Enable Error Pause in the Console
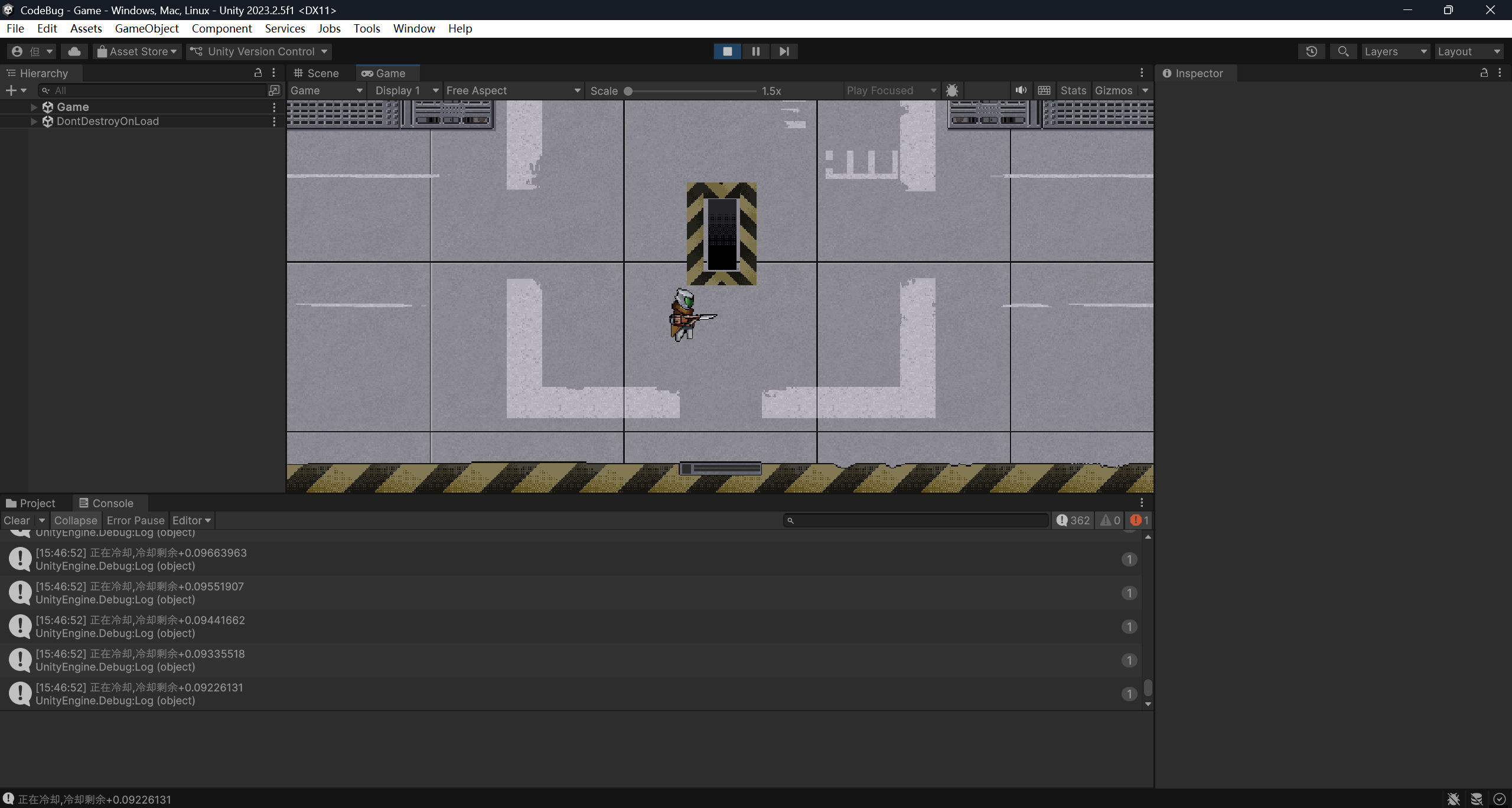 click(135, 520)
